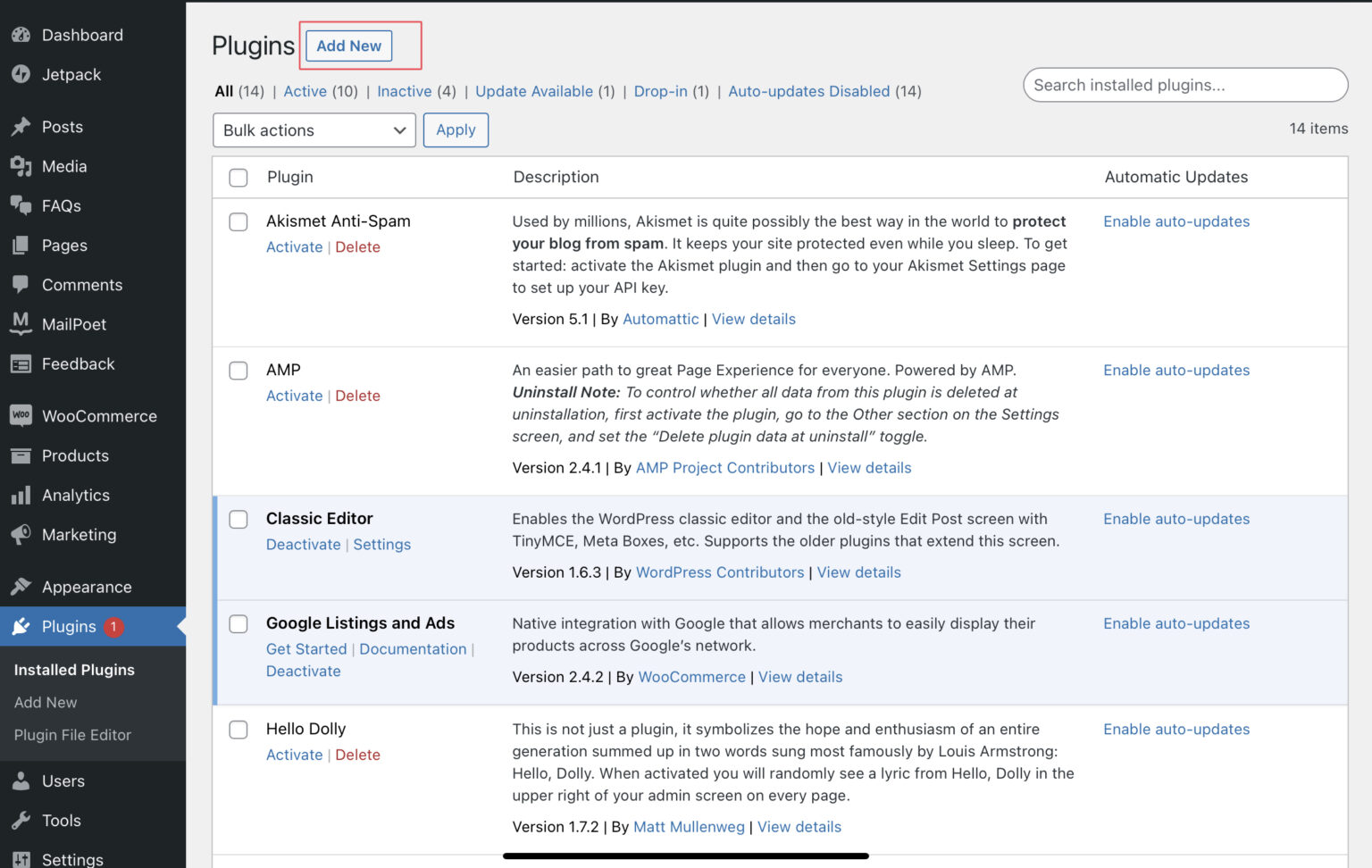Click the Media library icon
The width and height of the screenshot is (1372, 868).
click(21, 166)
